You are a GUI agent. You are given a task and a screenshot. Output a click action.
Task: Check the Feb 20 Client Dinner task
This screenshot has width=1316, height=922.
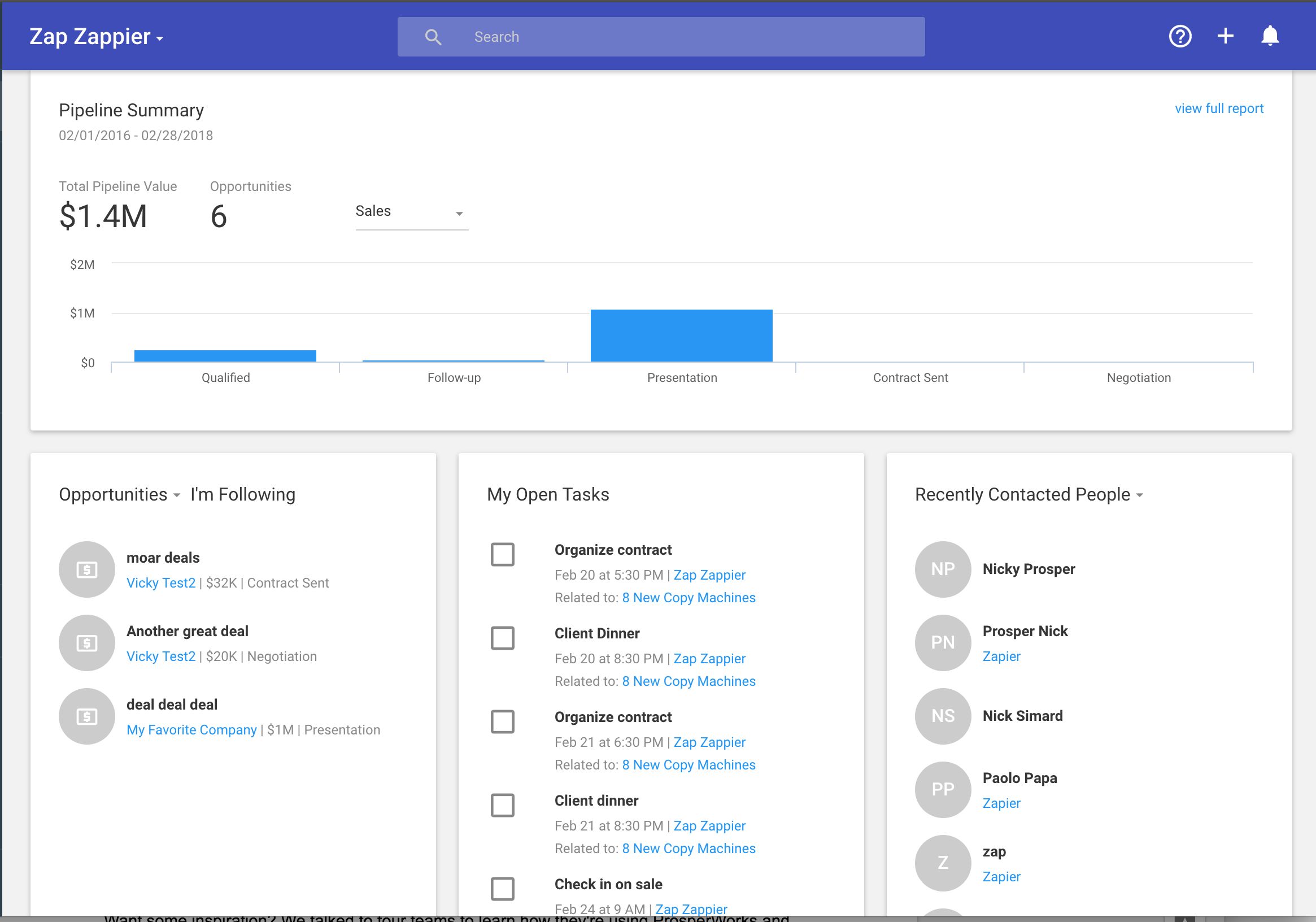[x=502, y=638]
